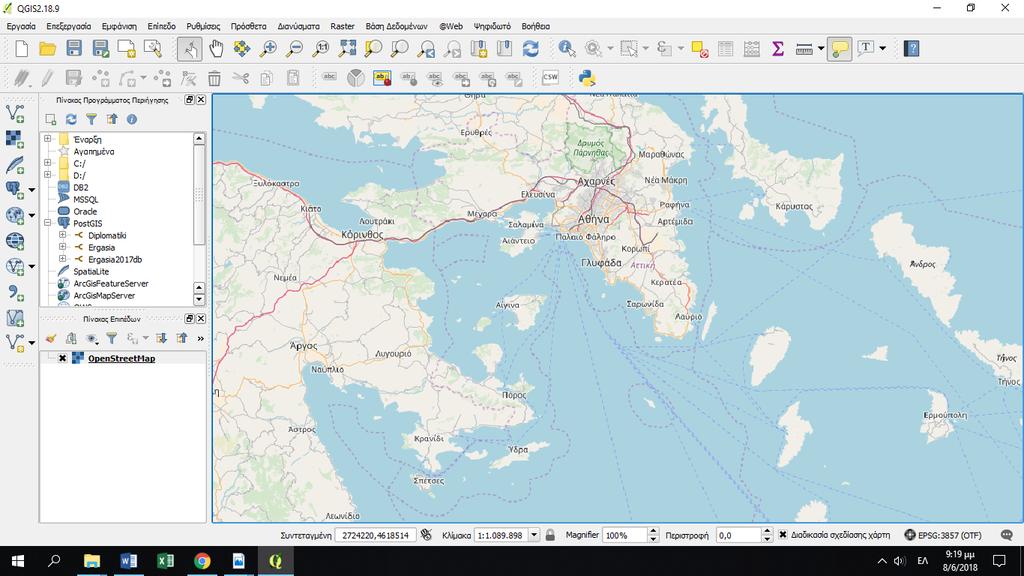This screenshot has width=1024, height=576.
Task: Click the EPSG:3857 (OTF) CRS button
Action: coord(943,535)
